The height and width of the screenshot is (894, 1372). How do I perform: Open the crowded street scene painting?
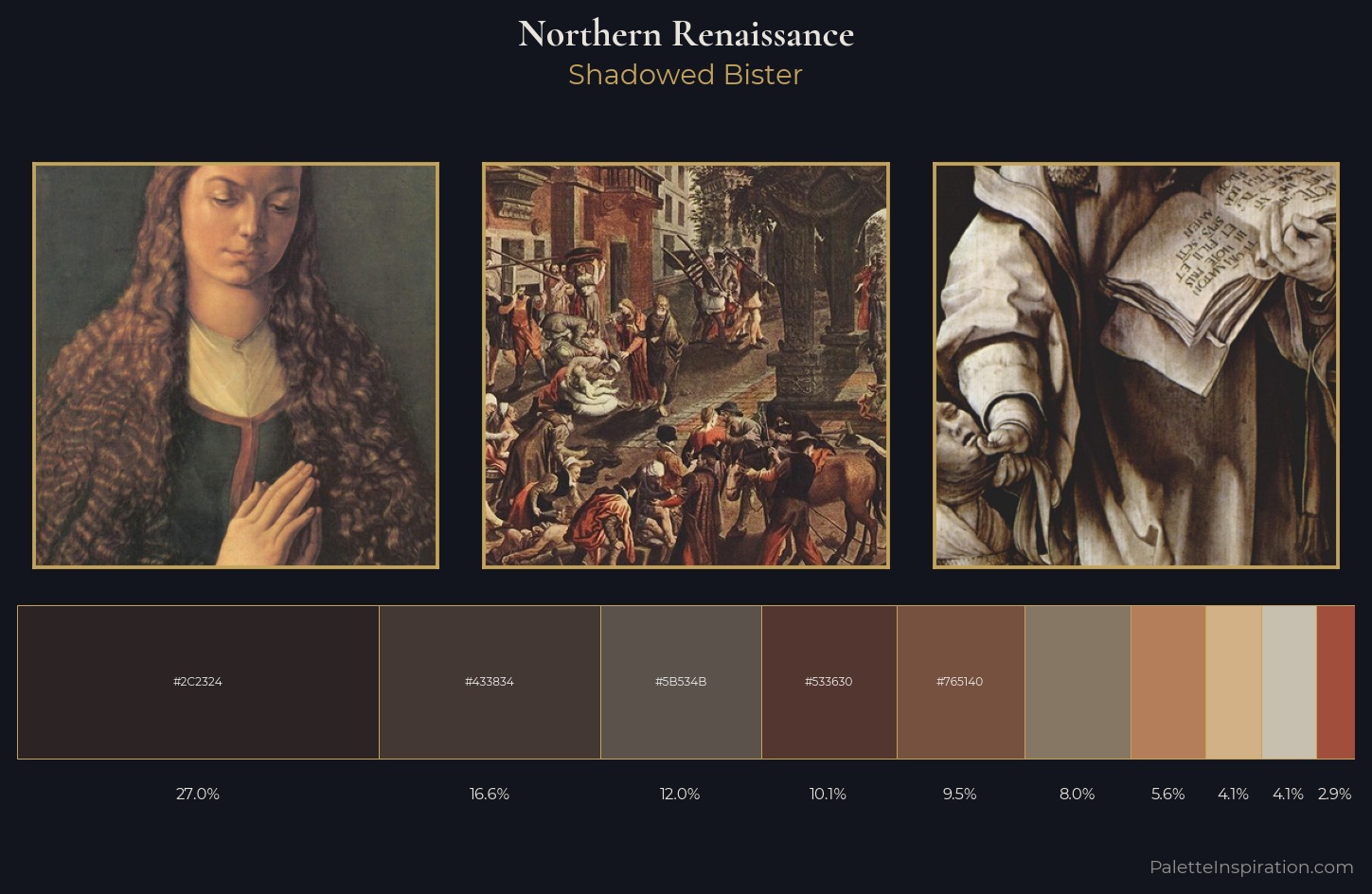pyautogui.click(x=686, y=366)
